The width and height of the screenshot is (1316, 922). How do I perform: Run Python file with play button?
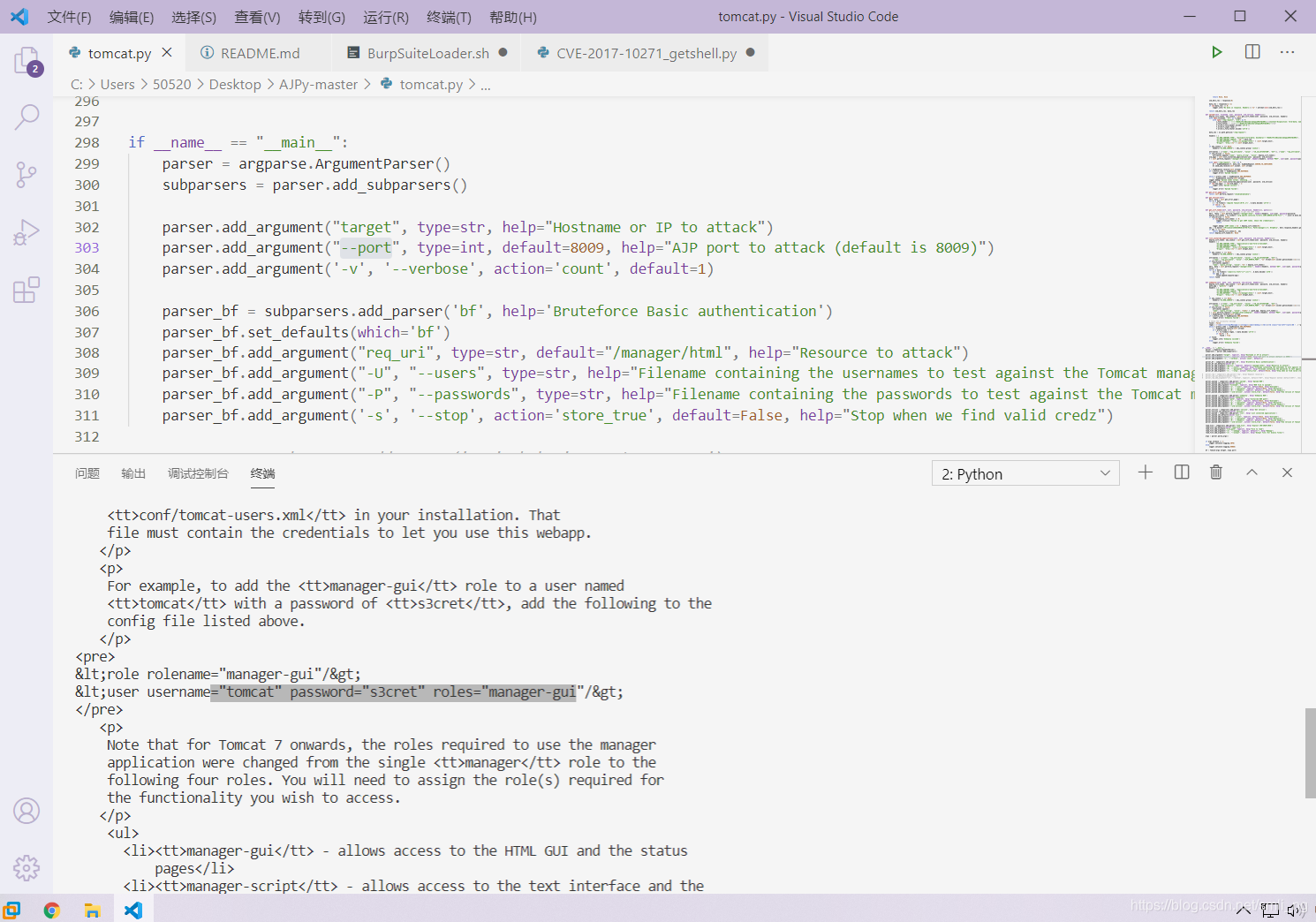(1216, 52)
